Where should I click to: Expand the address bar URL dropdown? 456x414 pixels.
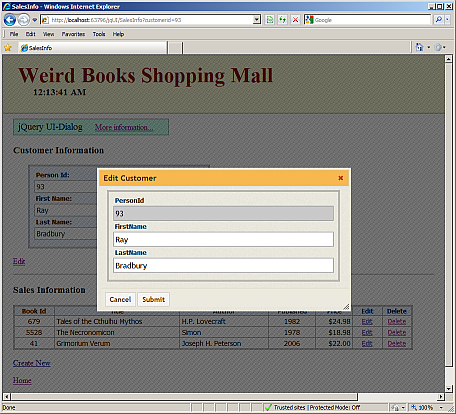pos(256,20)
